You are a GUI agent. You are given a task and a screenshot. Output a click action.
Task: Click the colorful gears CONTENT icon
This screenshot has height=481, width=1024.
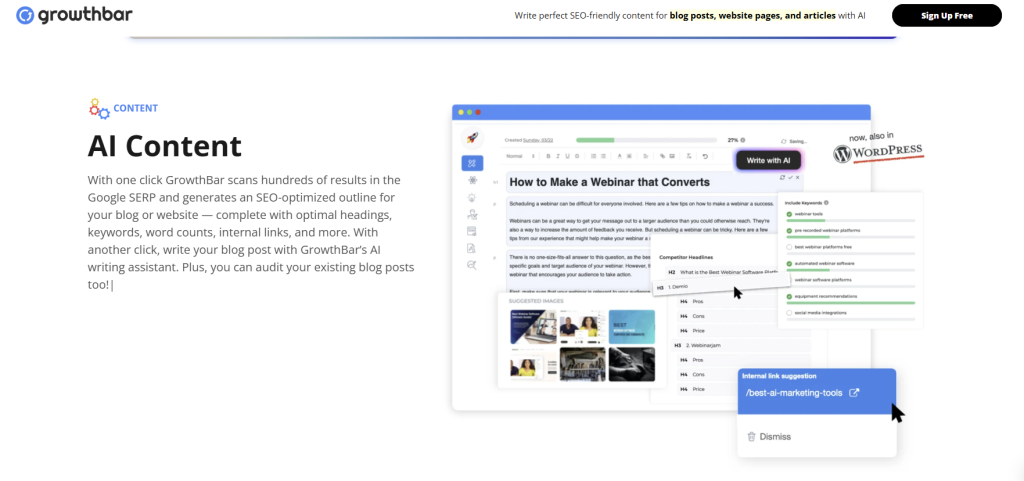99,108
